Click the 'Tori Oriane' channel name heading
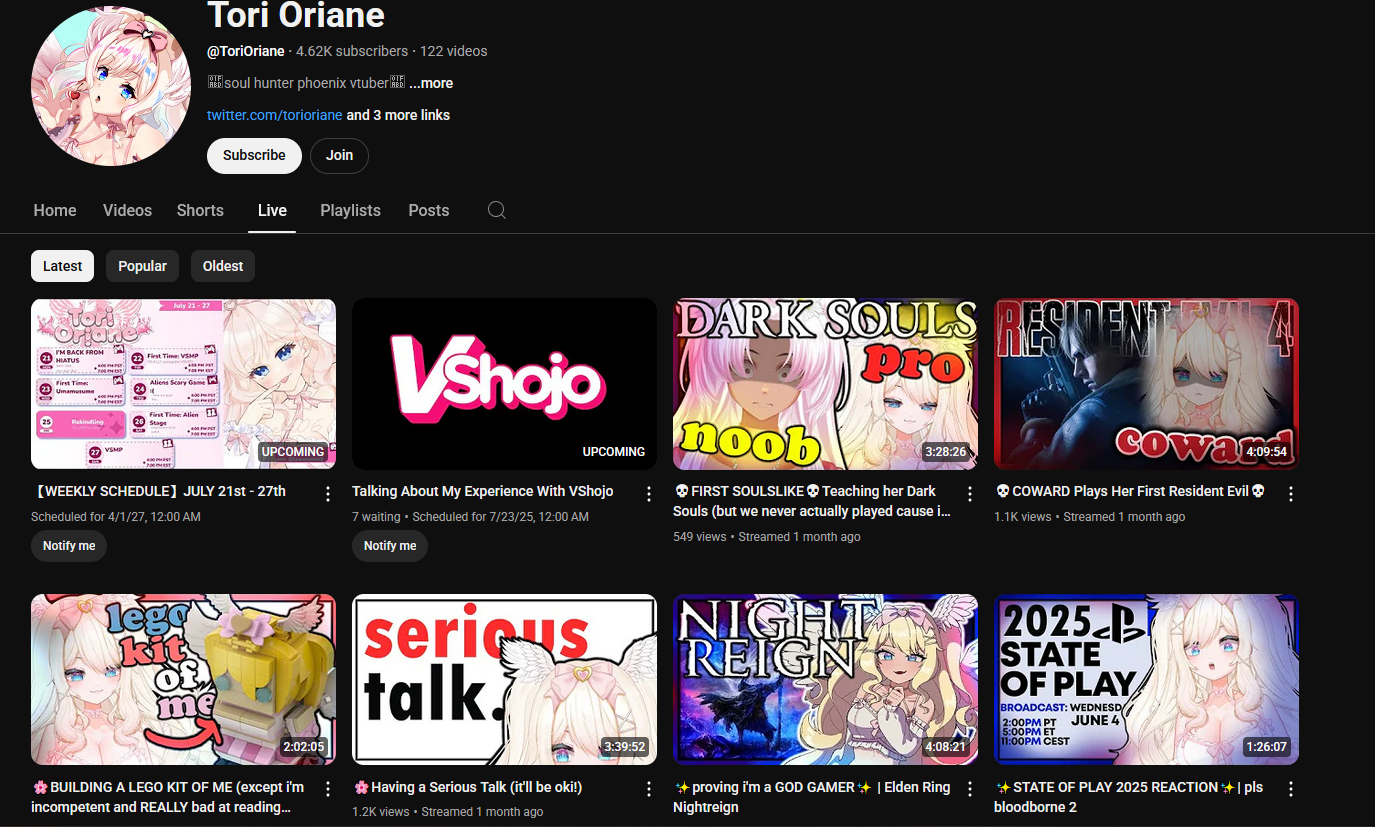The height and width of the screenshot is (827, 1375). click(296, 15)
